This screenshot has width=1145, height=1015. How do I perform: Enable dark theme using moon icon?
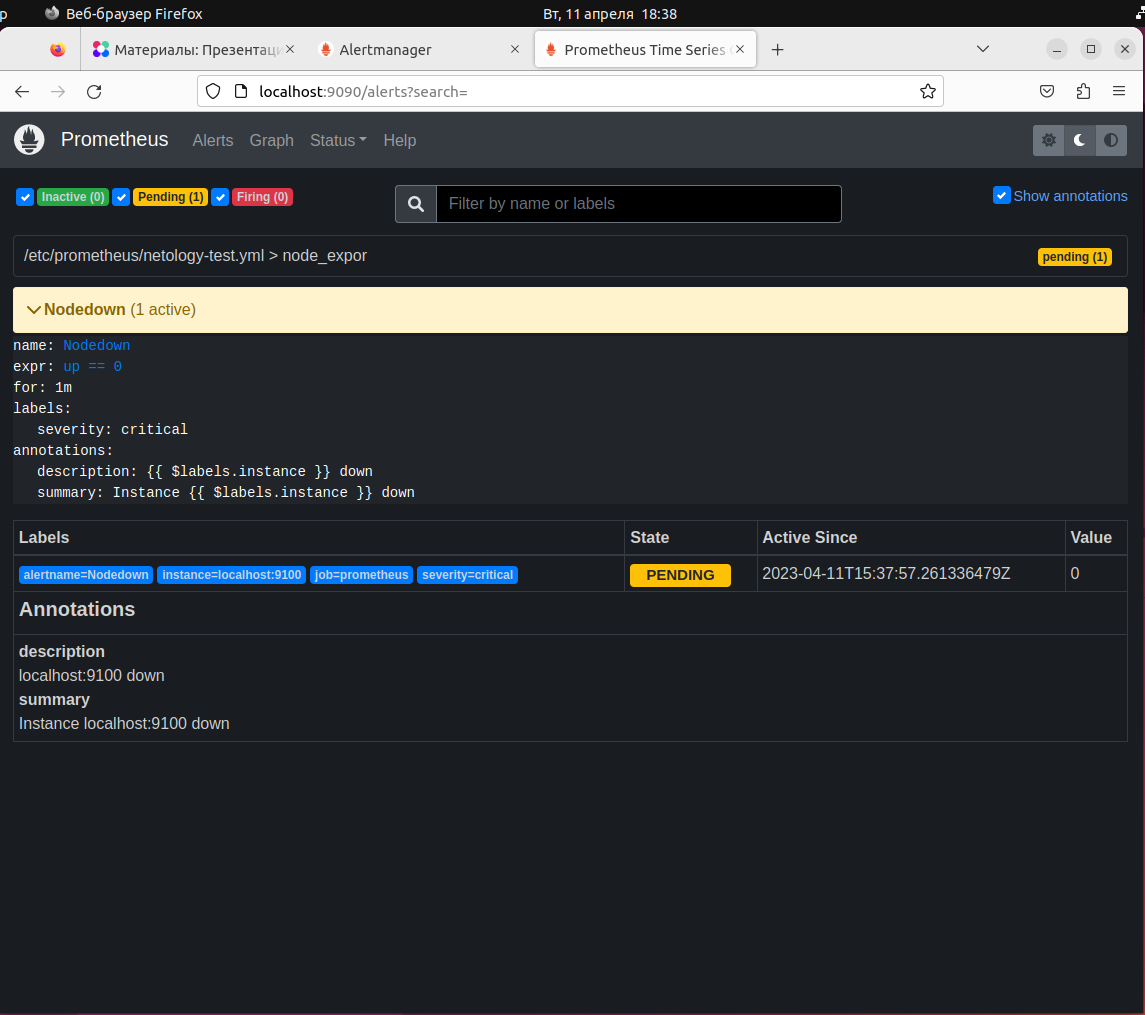tap(1079, 140)
